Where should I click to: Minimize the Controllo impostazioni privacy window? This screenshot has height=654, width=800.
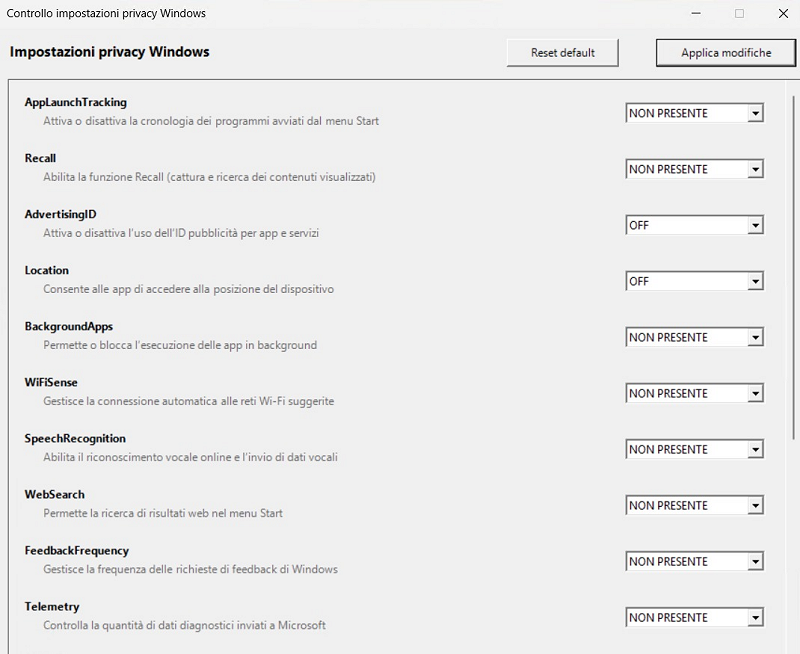(x=695, y=14)
